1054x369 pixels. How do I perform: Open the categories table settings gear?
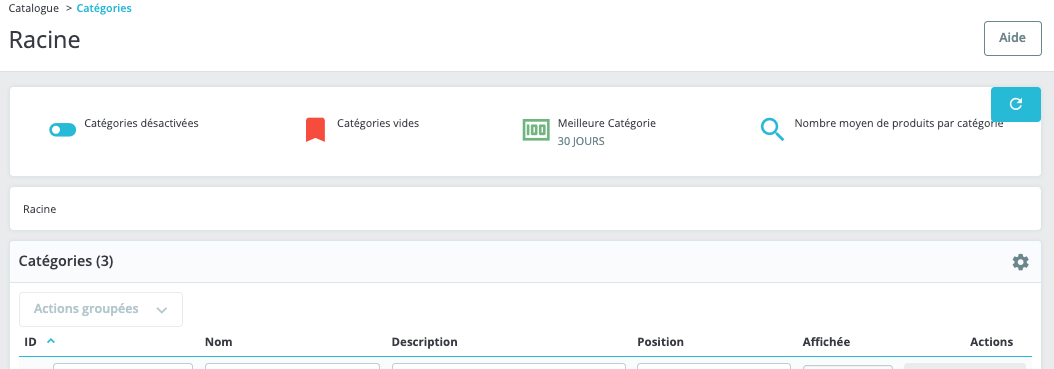pos(1020,262)
